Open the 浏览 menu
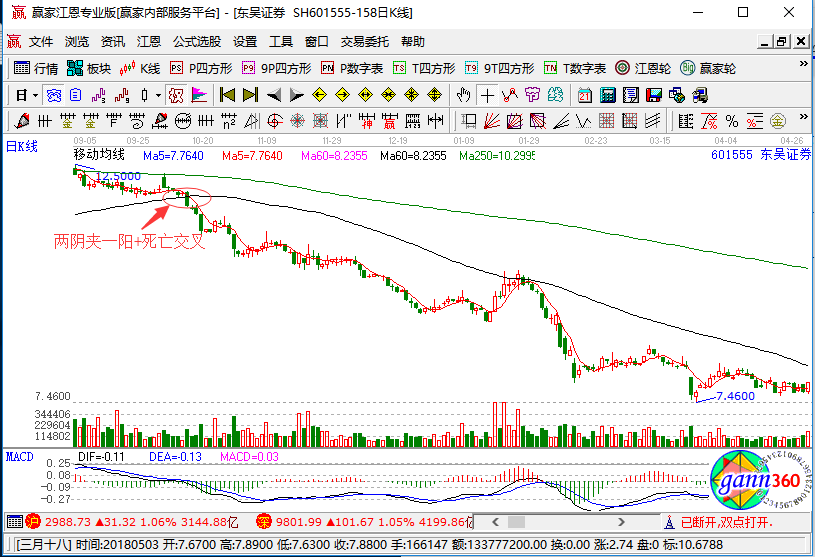The width and height of the screenshot is (815, 557). [x=77, y=42]
